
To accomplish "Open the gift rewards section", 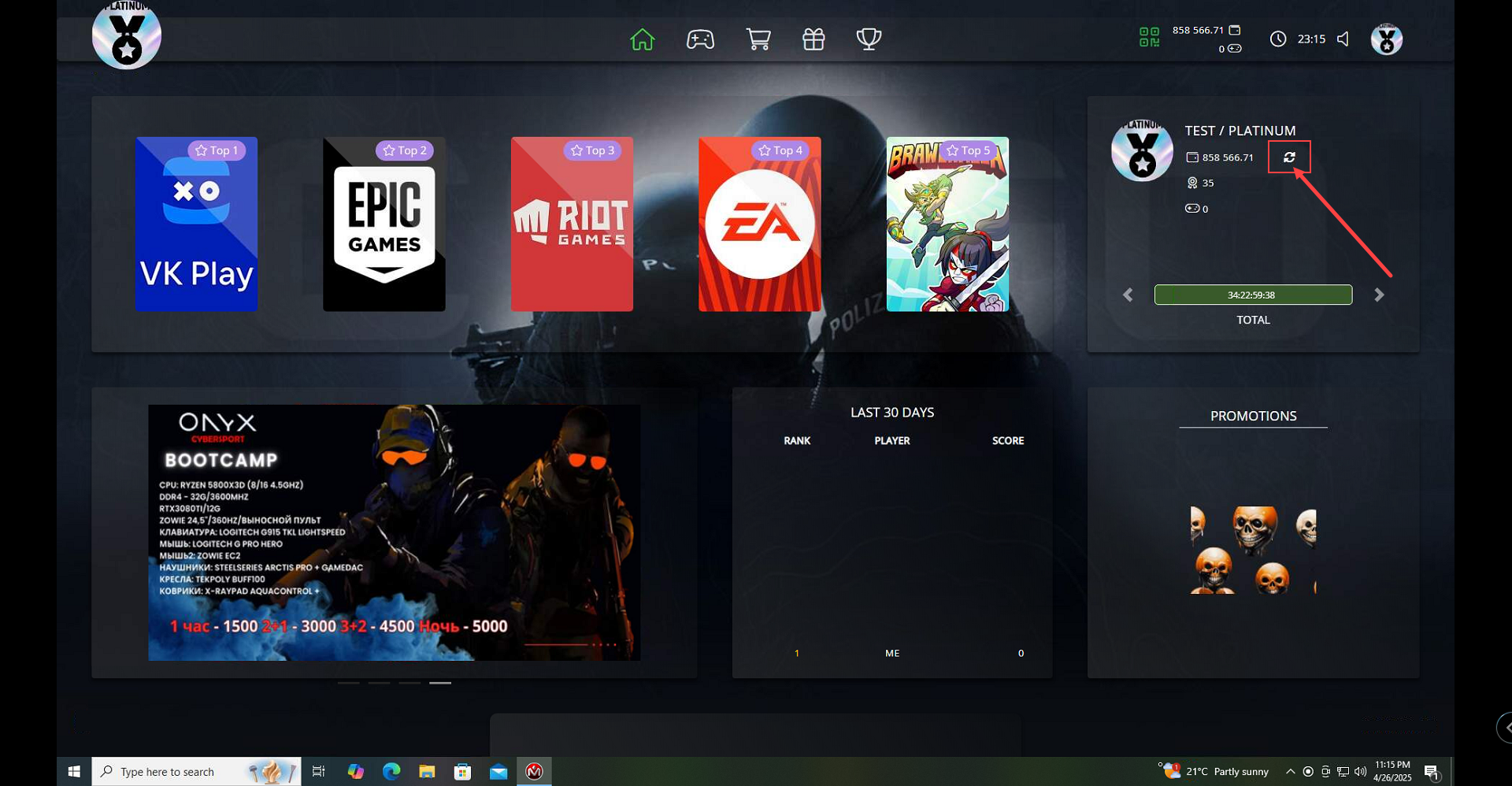I will [x=813, y=39].
